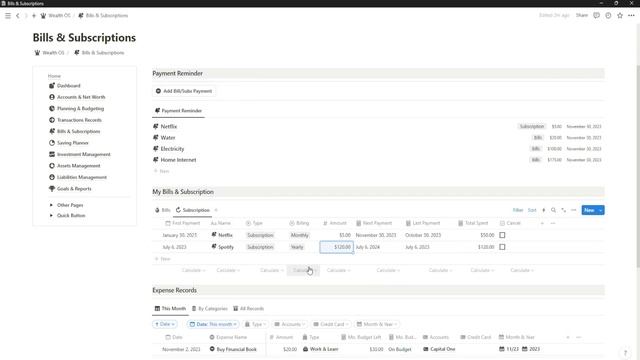Switch to the Bills view tab
Viewport: 640px width, 360px height.
[x=162, y=210]
